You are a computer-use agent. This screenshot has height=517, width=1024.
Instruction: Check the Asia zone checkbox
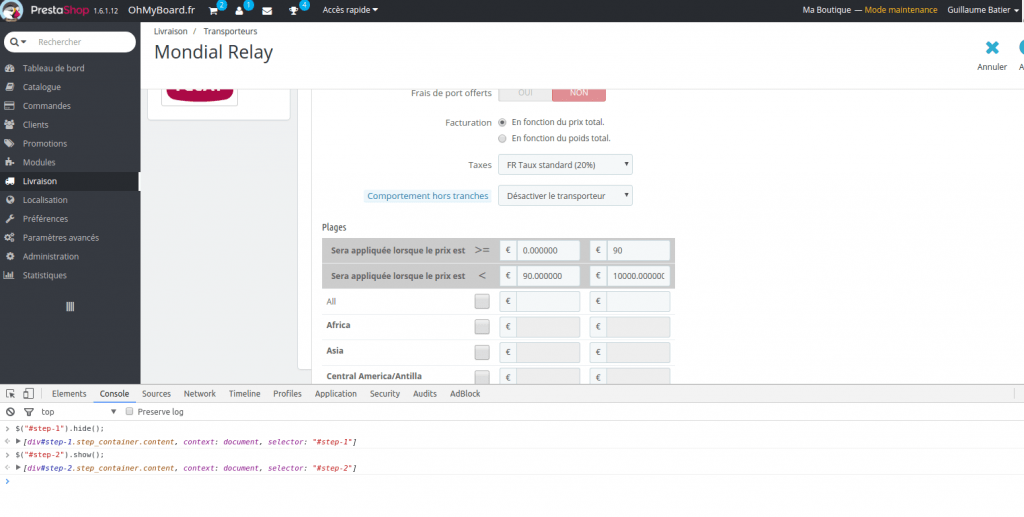point(482,352)
